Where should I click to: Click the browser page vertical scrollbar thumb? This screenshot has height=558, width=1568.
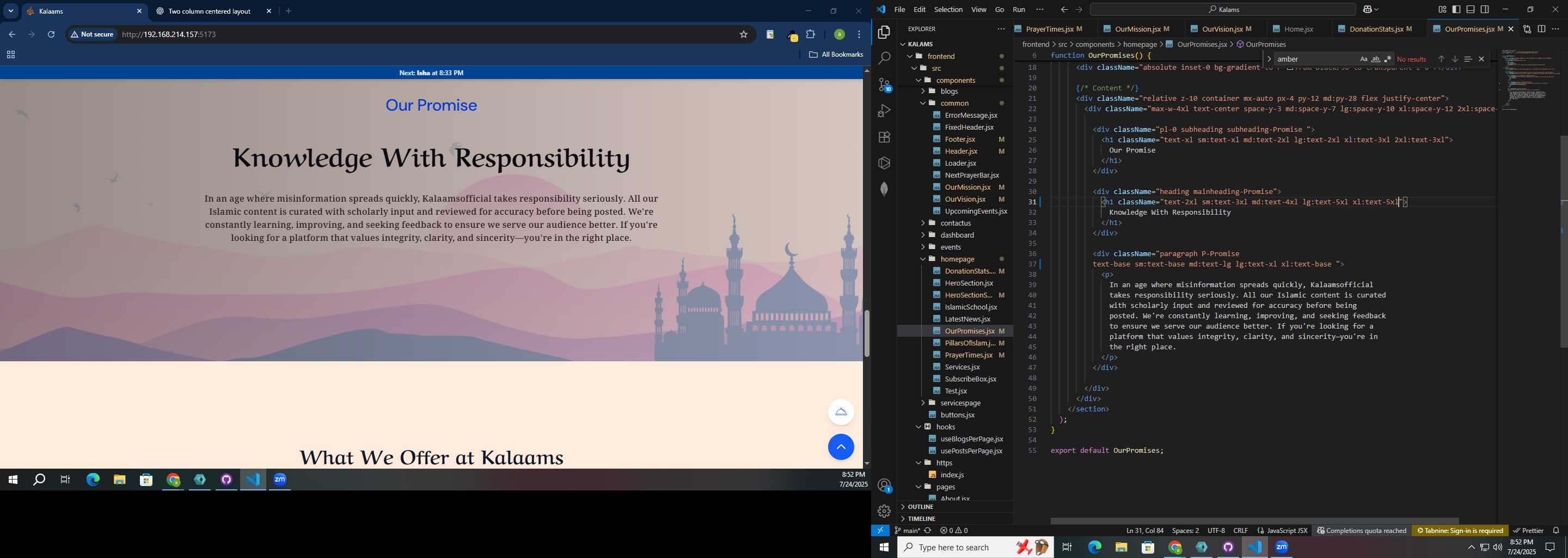pyautogui.click(x=867, y=334)
